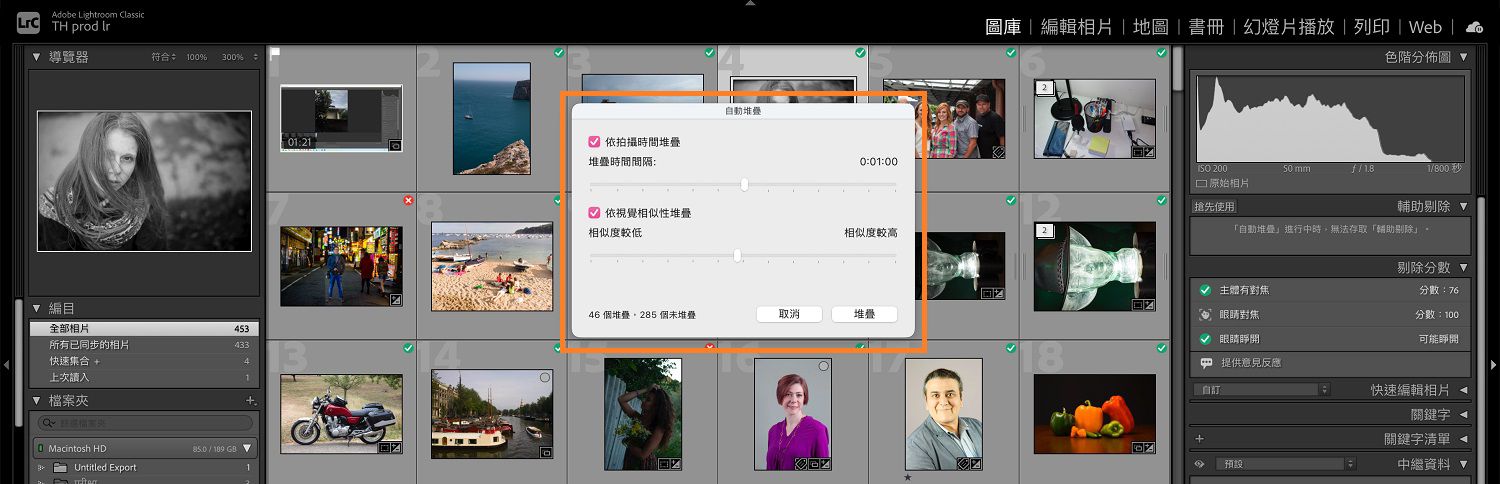The height and width of the screenshot is (484, 1500).
Task: Collapse the 導覽器 panel
Action: [x=37, y=57]
